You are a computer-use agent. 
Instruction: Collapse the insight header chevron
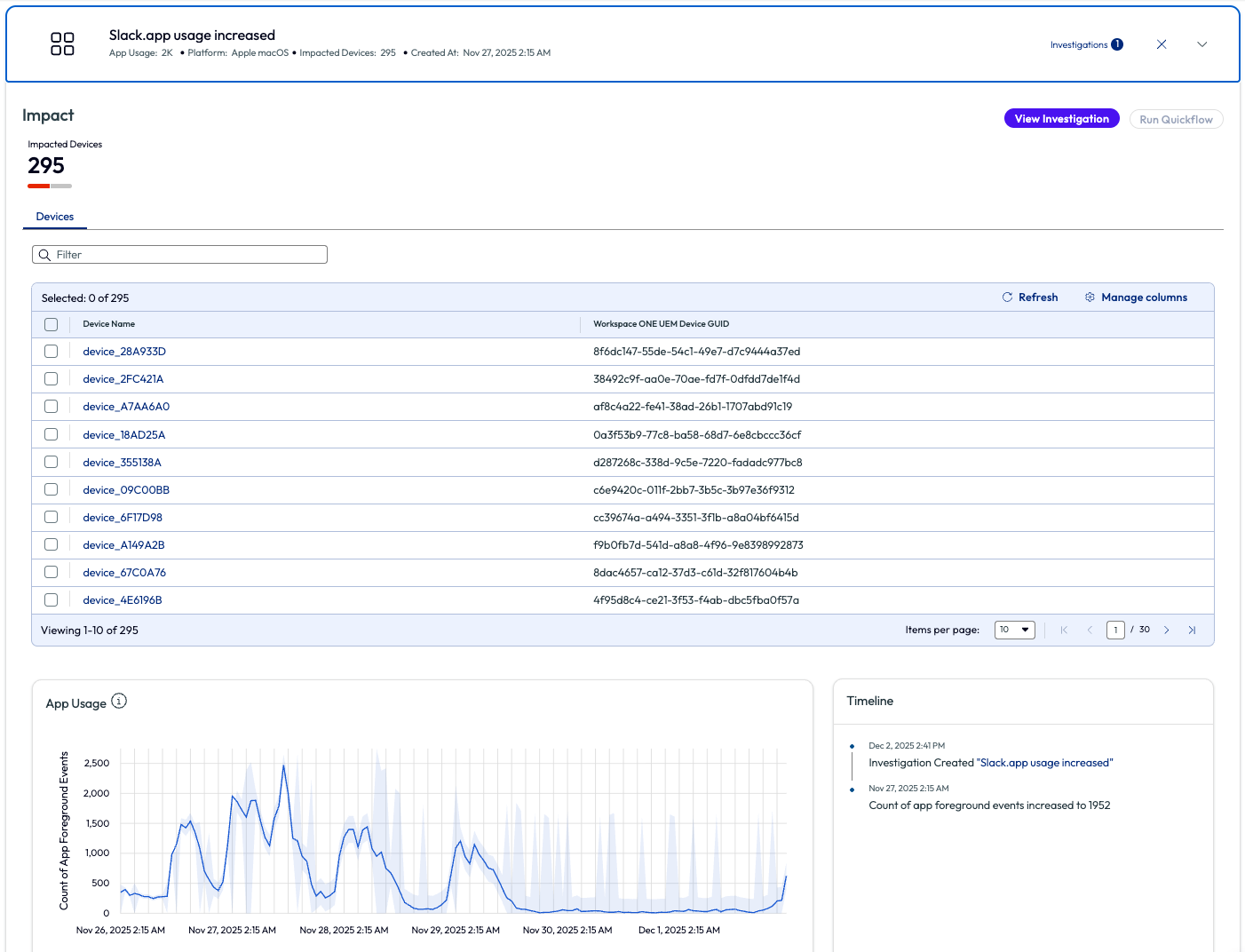[1201, 44]
